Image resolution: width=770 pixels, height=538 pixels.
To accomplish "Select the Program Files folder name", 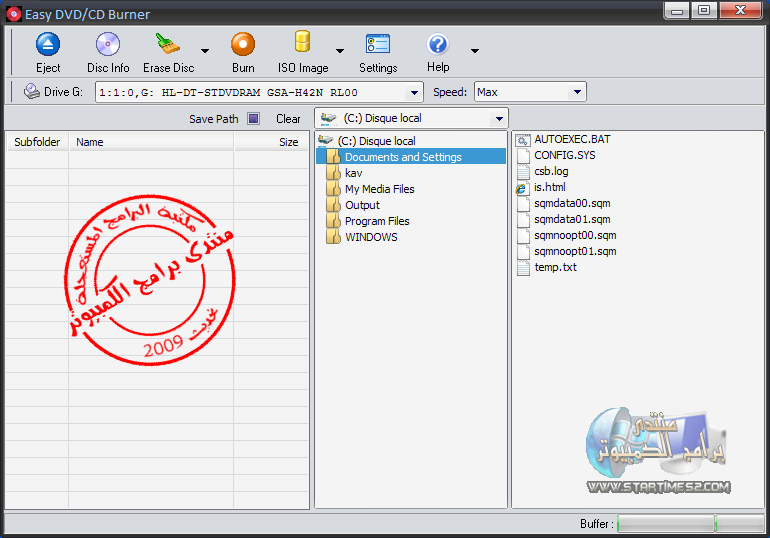I will (x=377, y=221).
